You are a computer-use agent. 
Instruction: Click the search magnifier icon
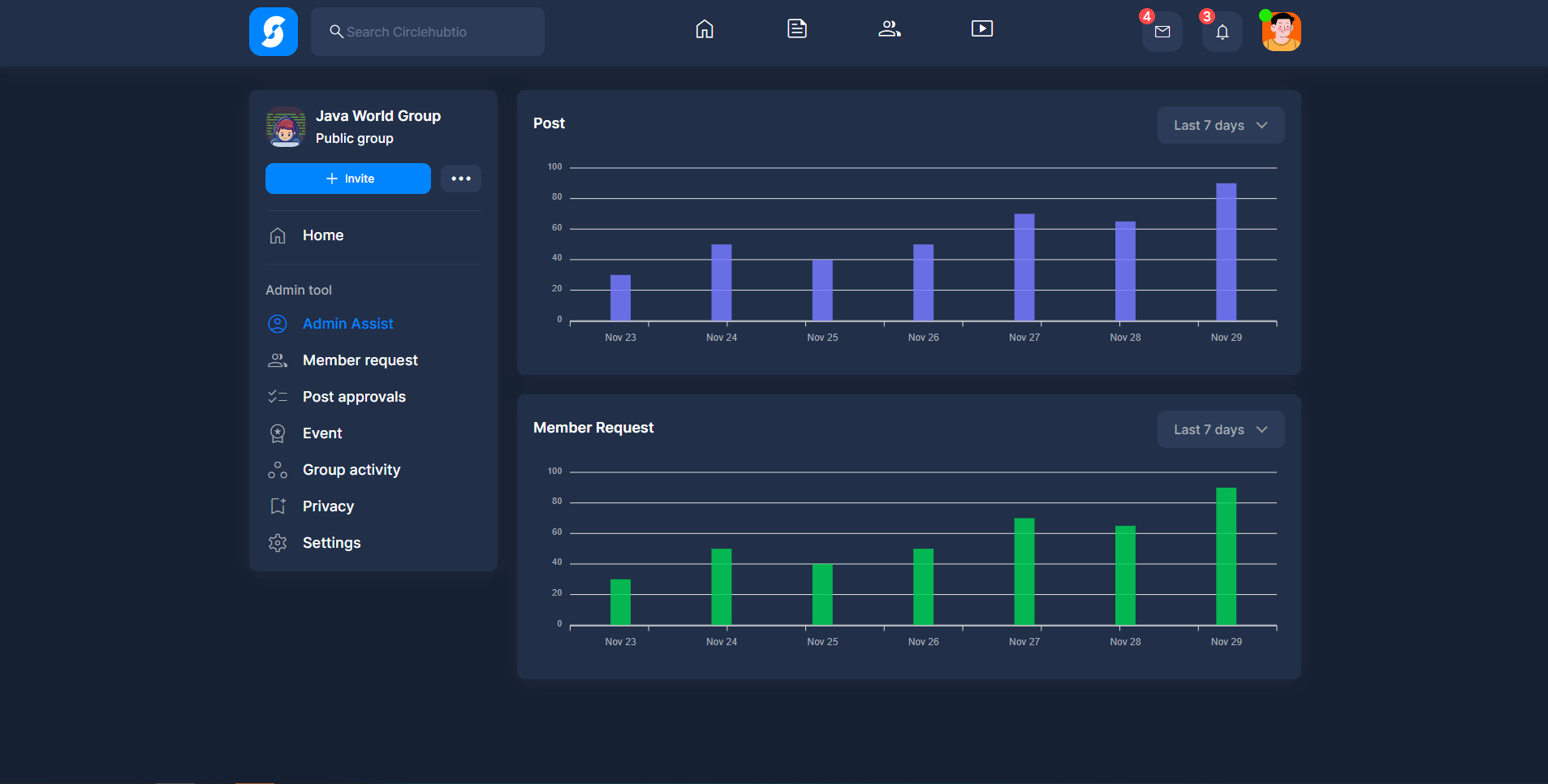click(x=336, y=32)
